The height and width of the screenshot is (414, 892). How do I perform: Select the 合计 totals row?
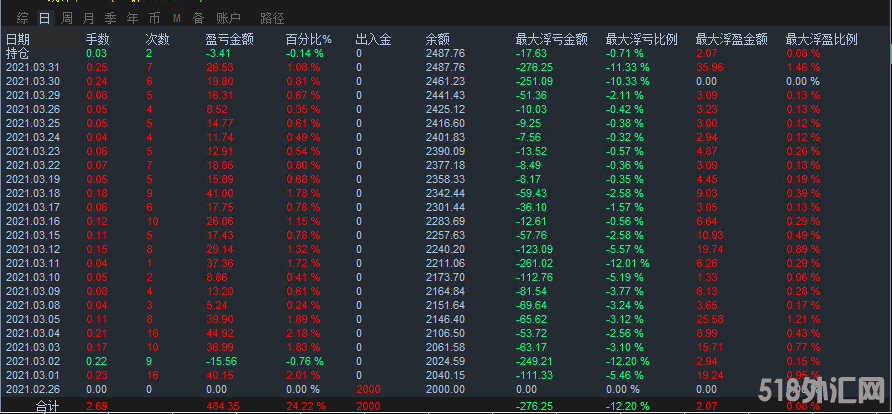click(x=47, y=405)
